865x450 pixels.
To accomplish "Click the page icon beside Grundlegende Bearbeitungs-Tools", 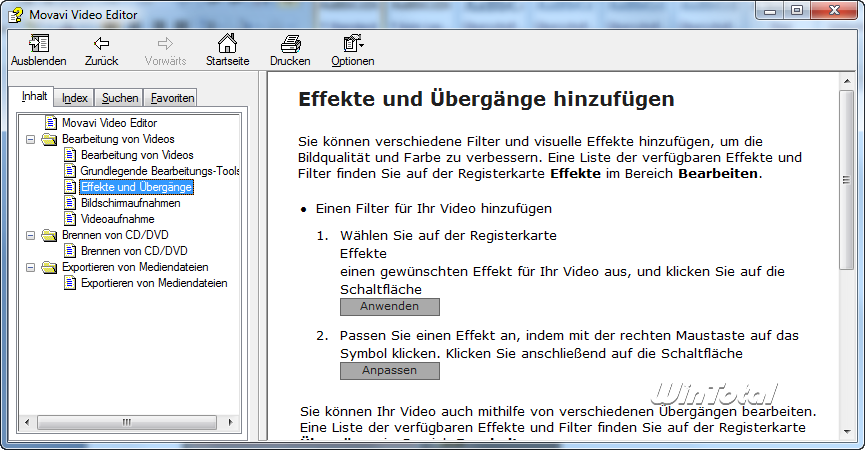I will pos(70,171).
